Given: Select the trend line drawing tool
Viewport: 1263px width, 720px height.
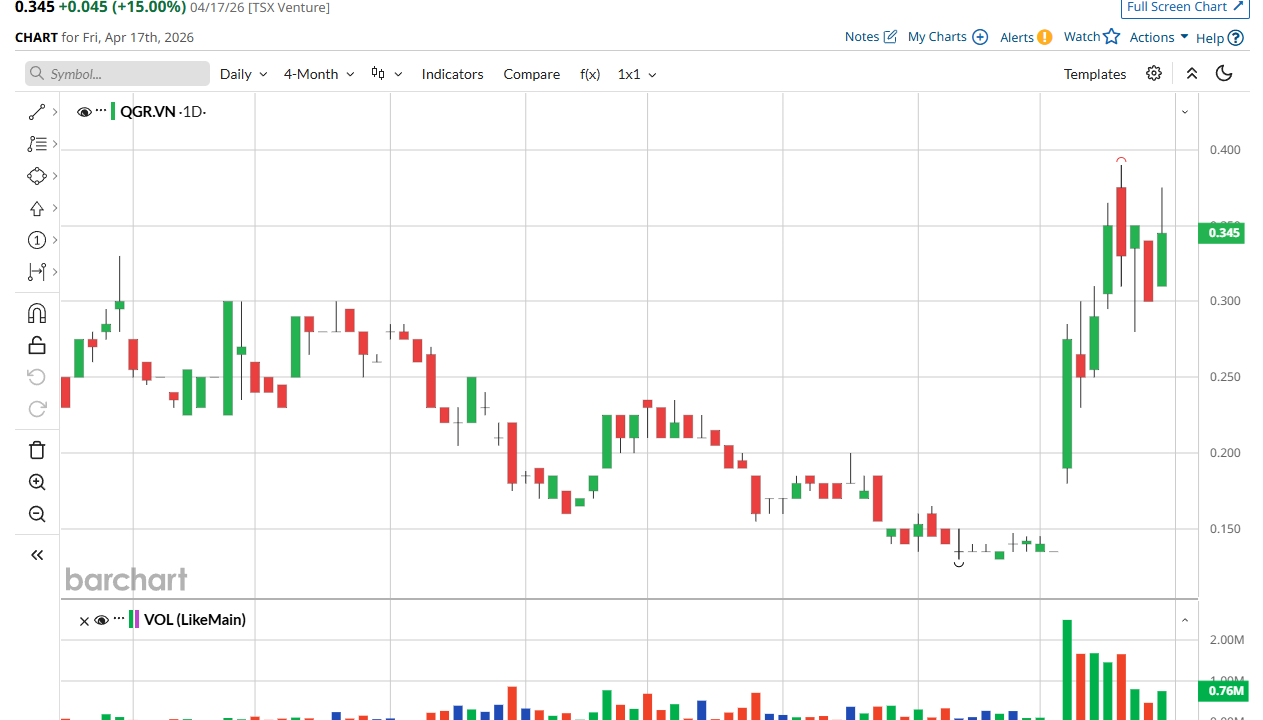Looking at the screenshot, I should click(37, 112).
